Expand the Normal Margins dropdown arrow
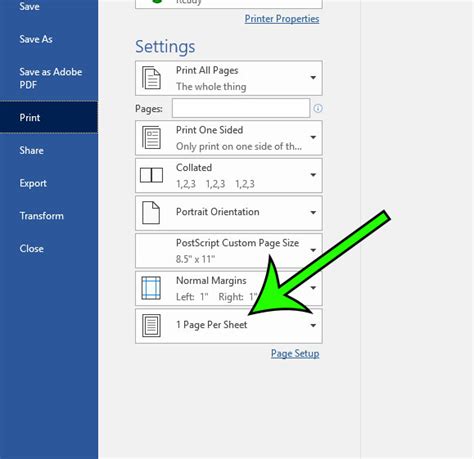 click(313, 288)
